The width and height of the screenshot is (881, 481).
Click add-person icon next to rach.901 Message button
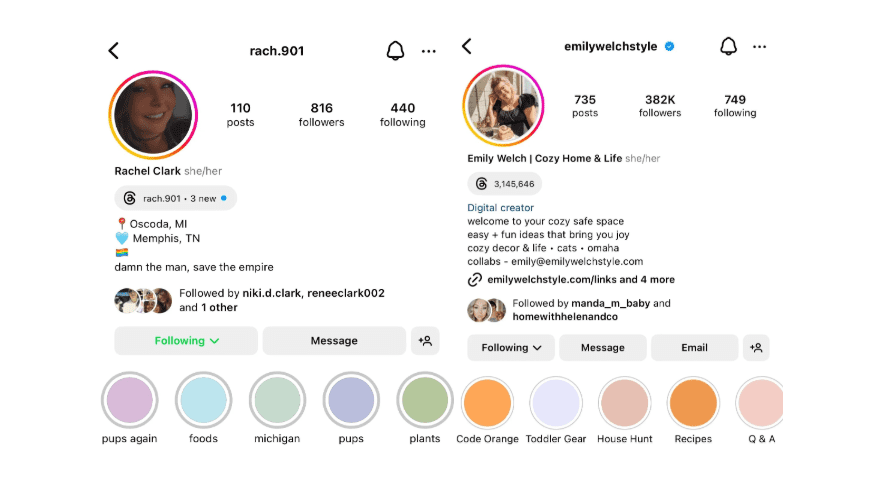click(425, 341)
